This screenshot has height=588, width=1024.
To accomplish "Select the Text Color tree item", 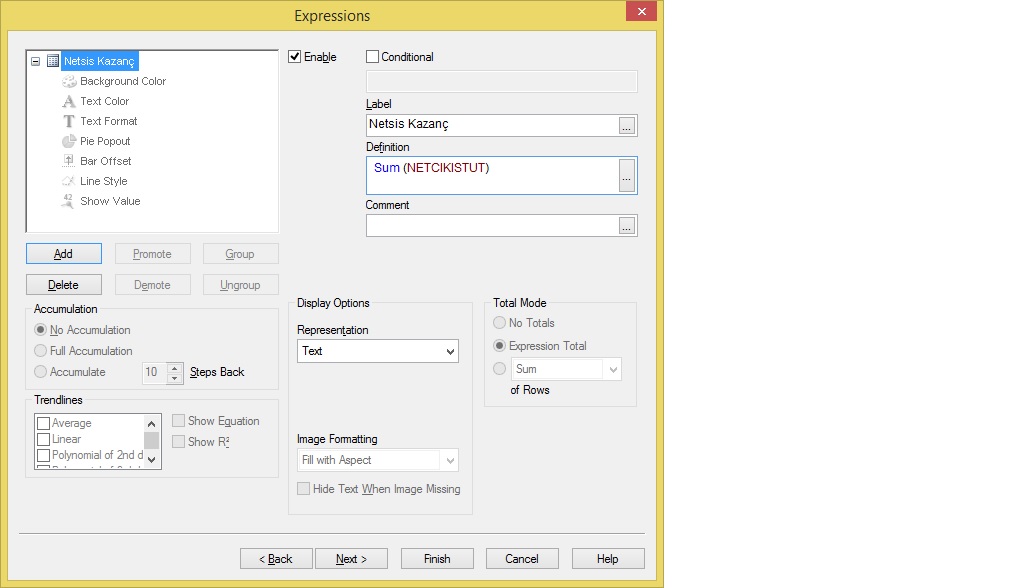I will pos(104,101).
